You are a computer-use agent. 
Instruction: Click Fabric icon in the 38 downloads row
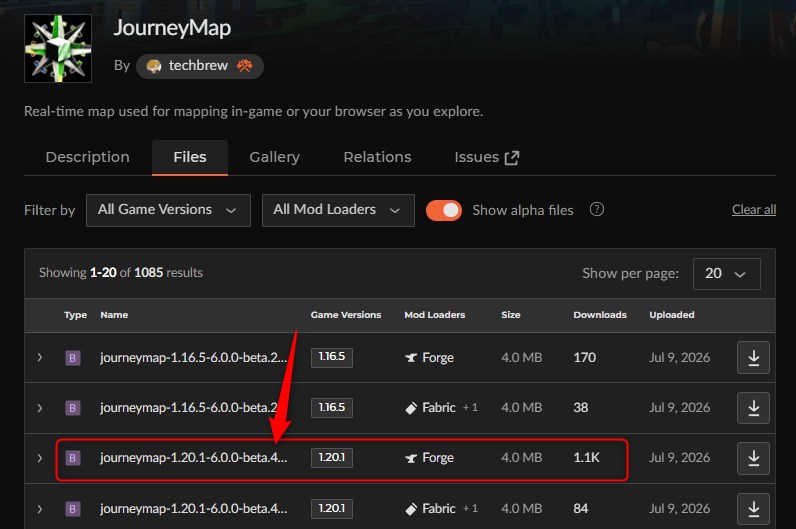click(x=411, y=408)
